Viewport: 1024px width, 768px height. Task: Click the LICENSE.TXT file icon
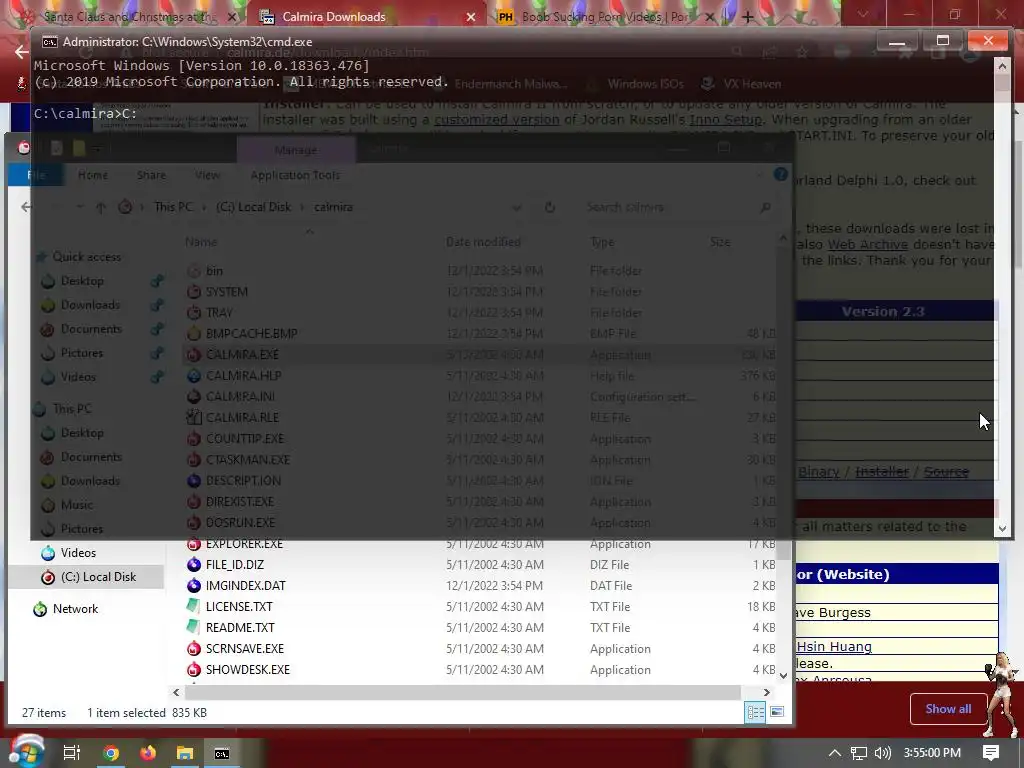click(x=193, y=607)
